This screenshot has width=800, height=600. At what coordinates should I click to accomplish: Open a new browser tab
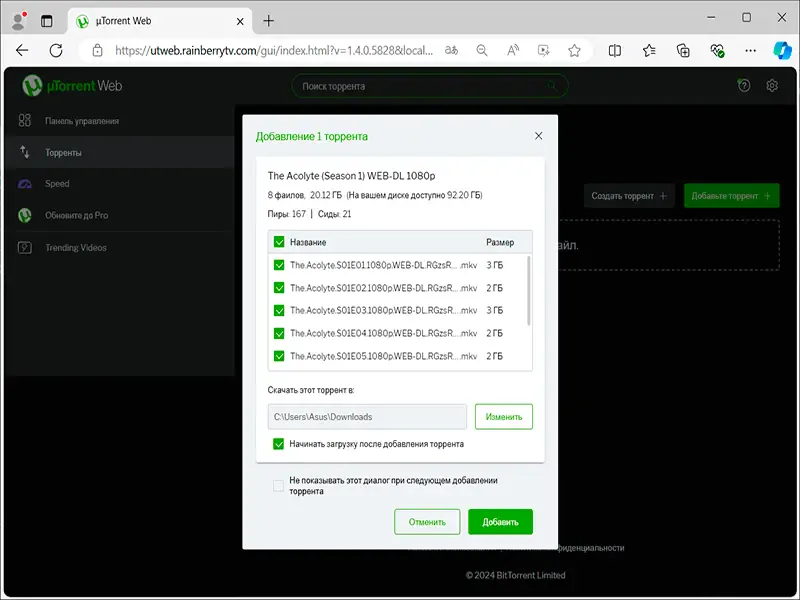(268, 21)
